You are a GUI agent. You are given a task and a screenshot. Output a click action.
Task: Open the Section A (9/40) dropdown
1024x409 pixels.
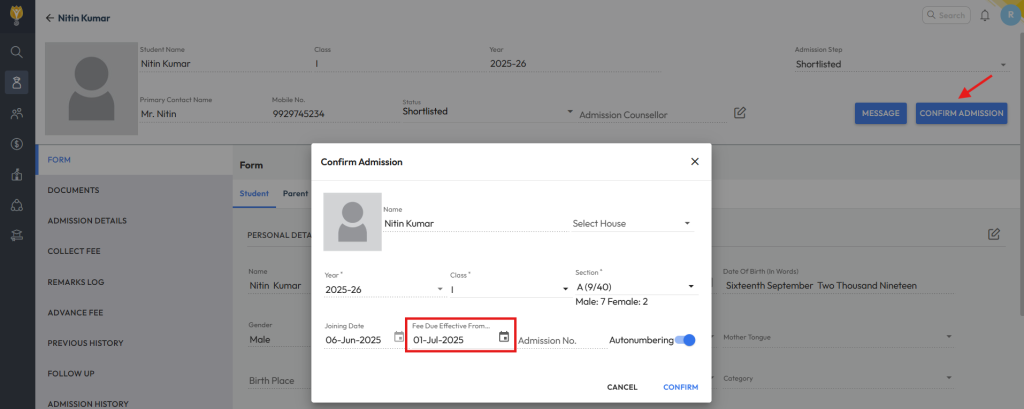(635, 287)
